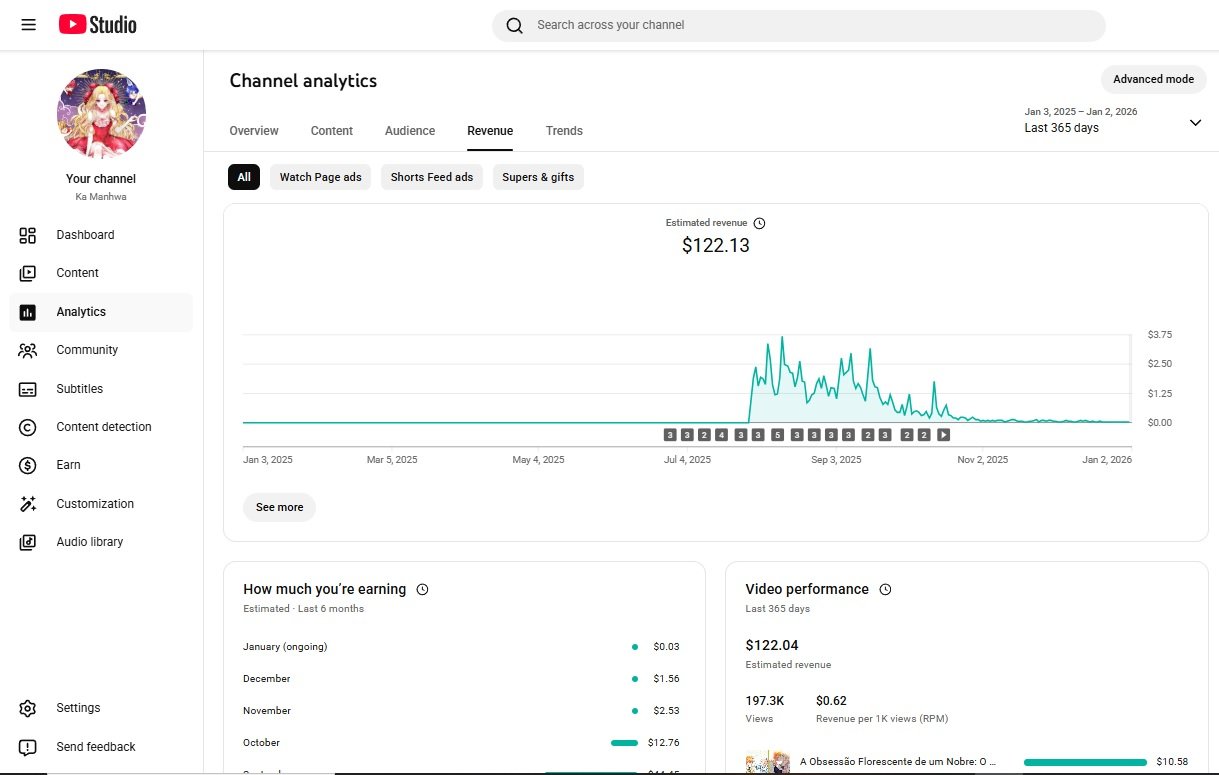Expand the Last 365 days date range dropdown
1219x775 pixels.
tap(1194, 122)
